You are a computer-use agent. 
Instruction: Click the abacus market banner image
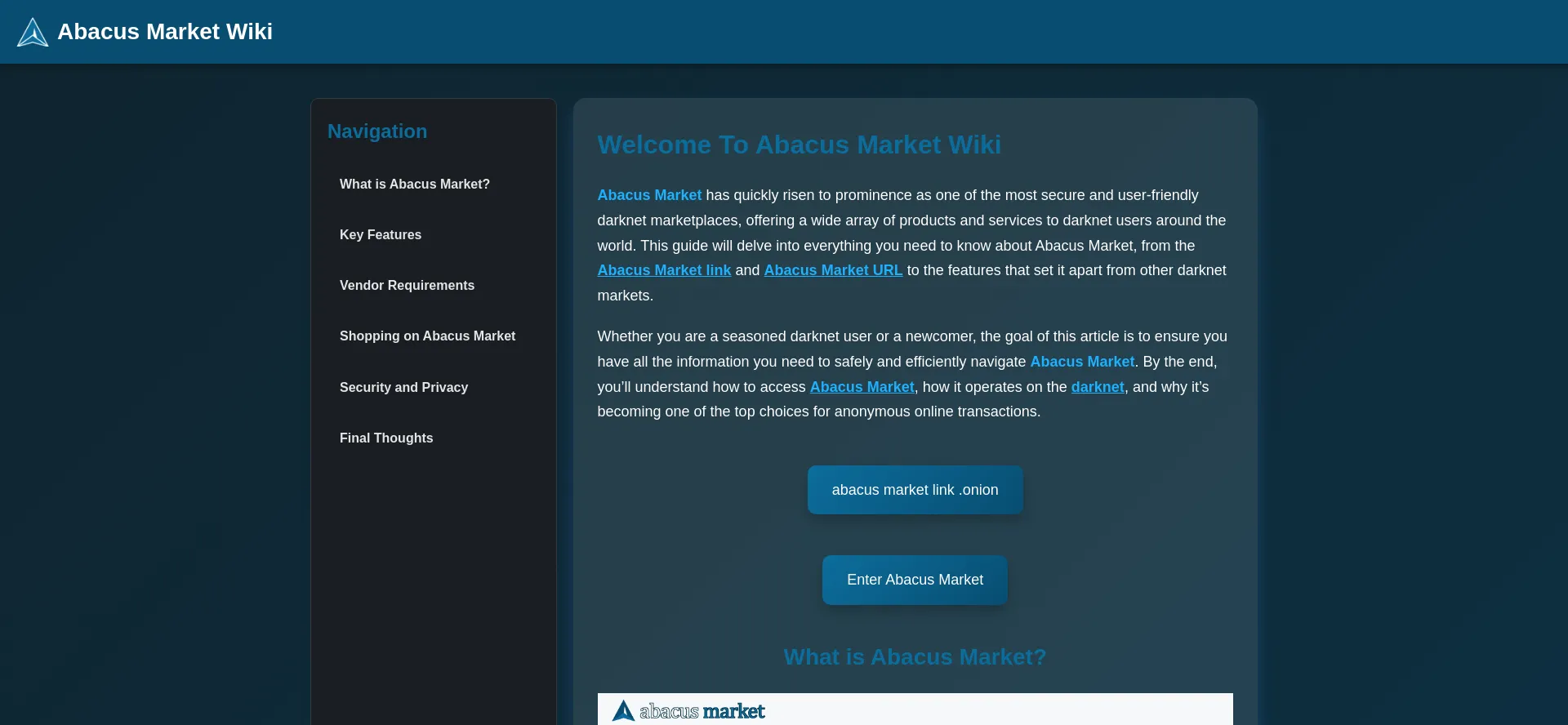[x=915, y=709]
